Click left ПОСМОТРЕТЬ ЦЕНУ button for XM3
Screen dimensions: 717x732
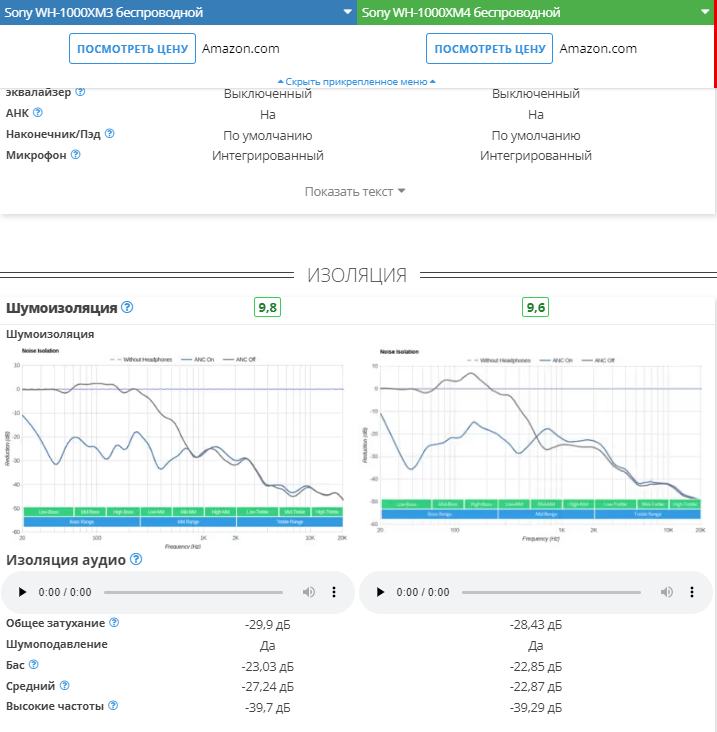(133, 49)
